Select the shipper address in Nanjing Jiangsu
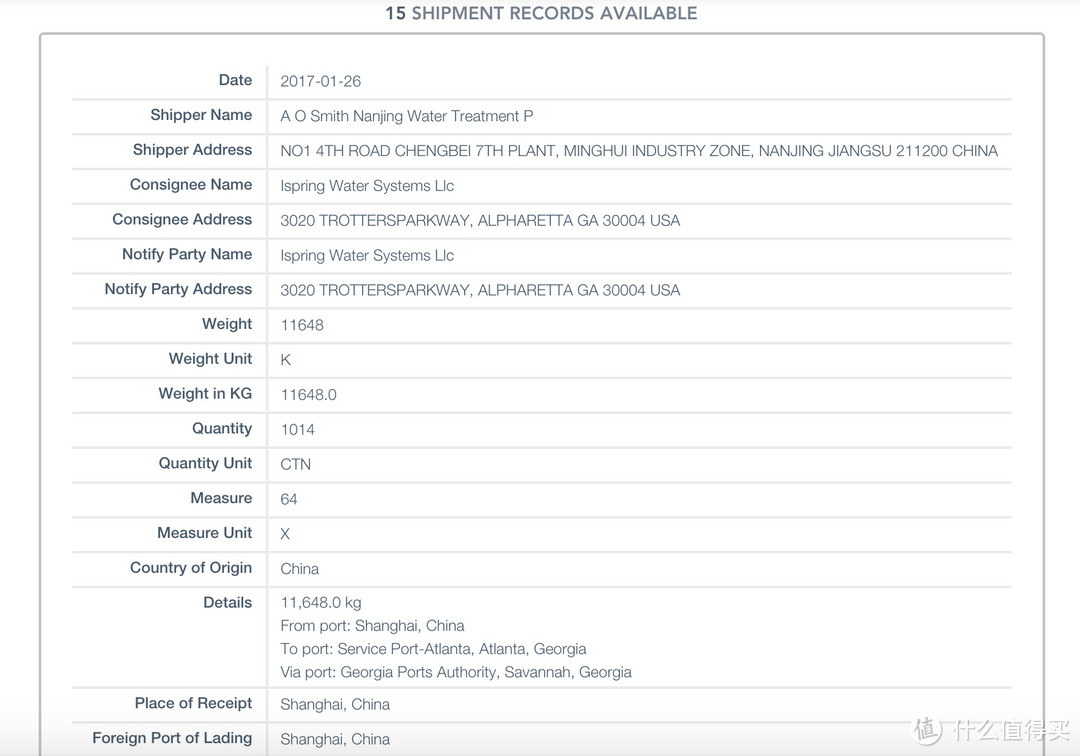The height and width of the screenshot is (756, 1080). pos(638,151)
